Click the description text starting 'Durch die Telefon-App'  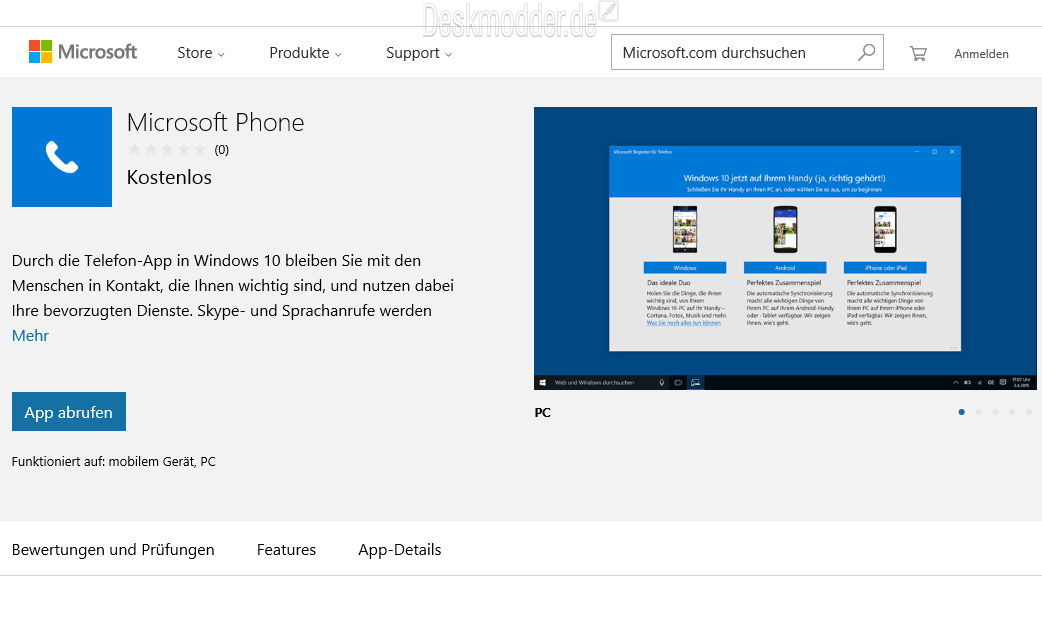pyautogui.click(x=233, y=286)
